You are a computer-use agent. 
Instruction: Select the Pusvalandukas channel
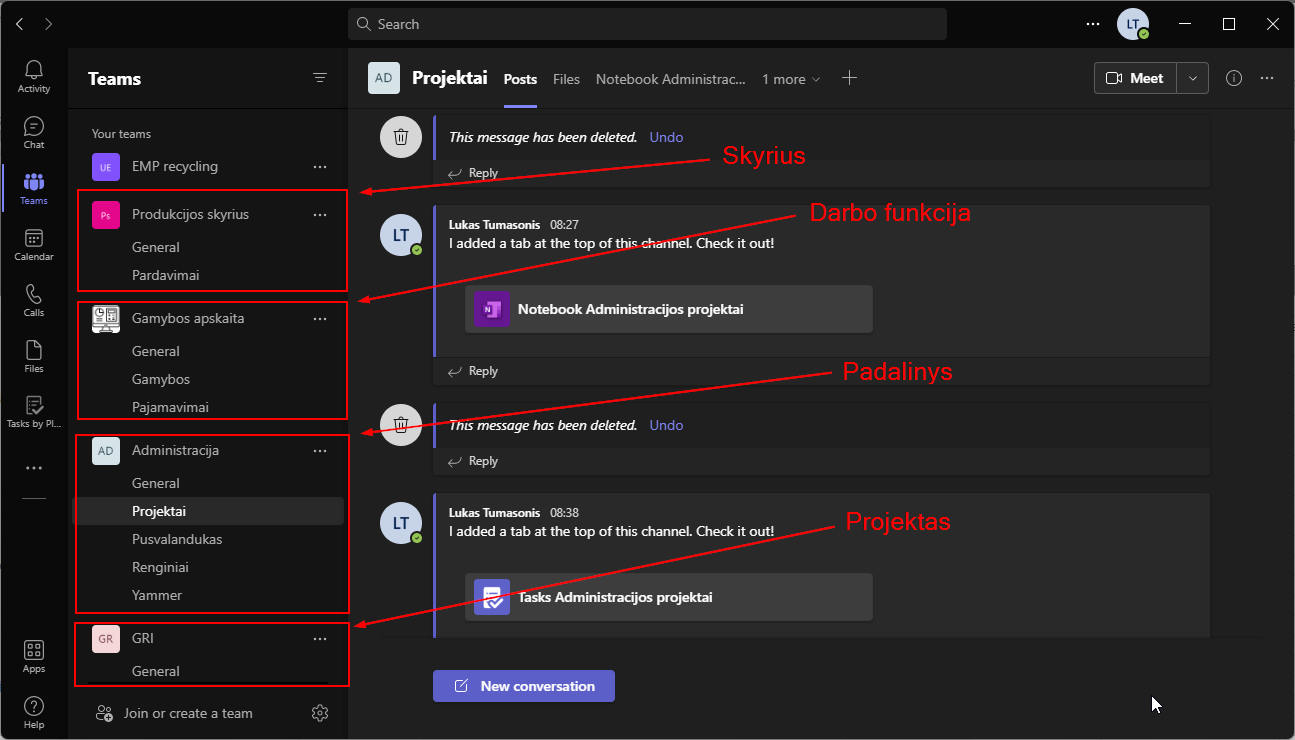[177, 539]
